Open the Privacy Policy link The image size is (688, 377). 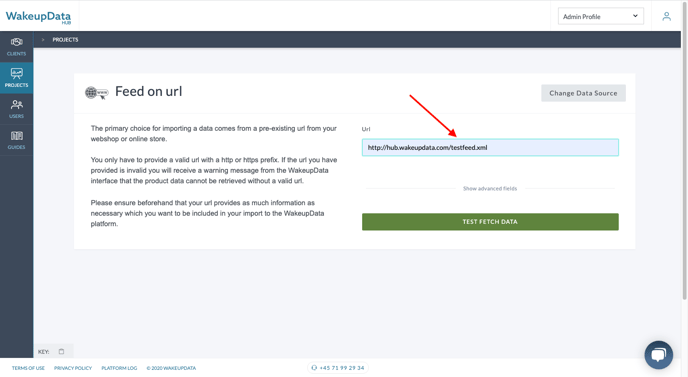pyautogui.click(x=73, y=368)
